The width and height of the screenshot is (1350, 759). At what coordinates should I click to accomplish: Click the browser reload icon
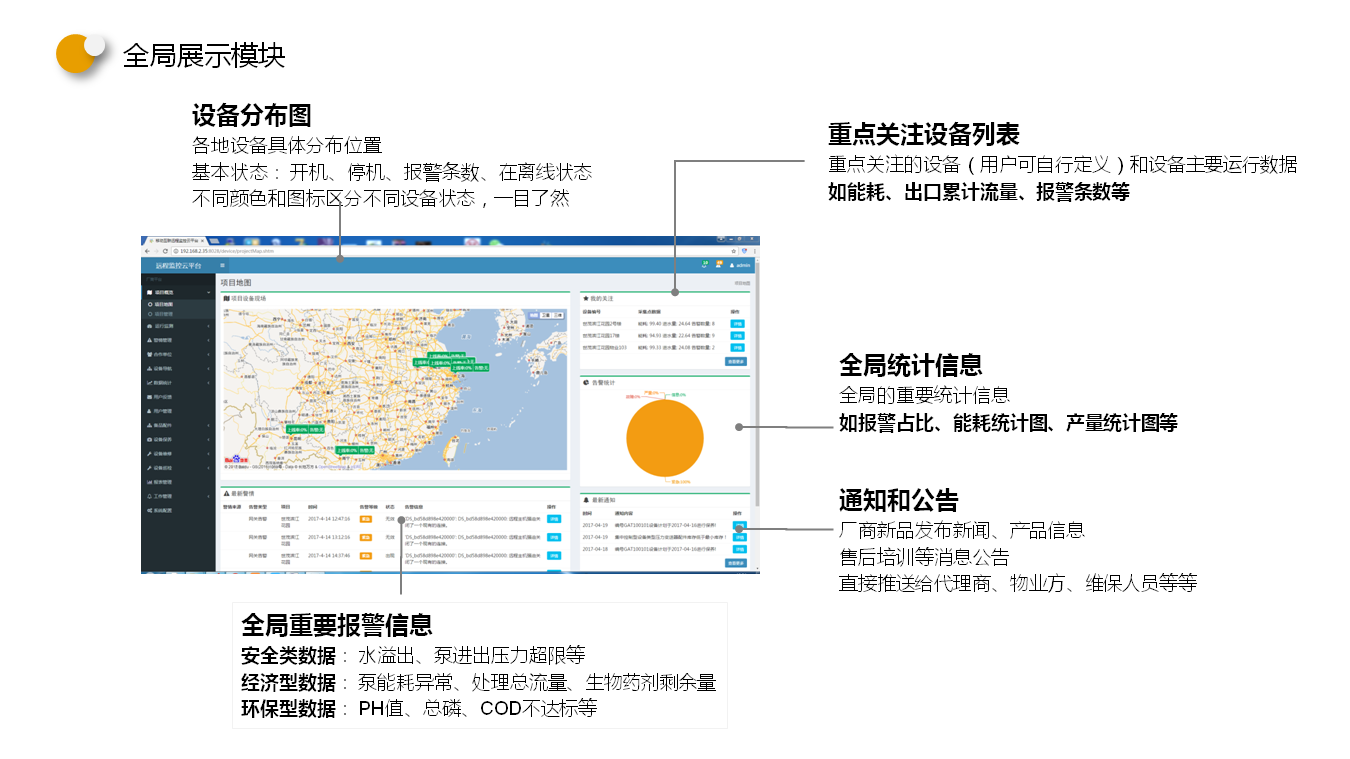166,251
